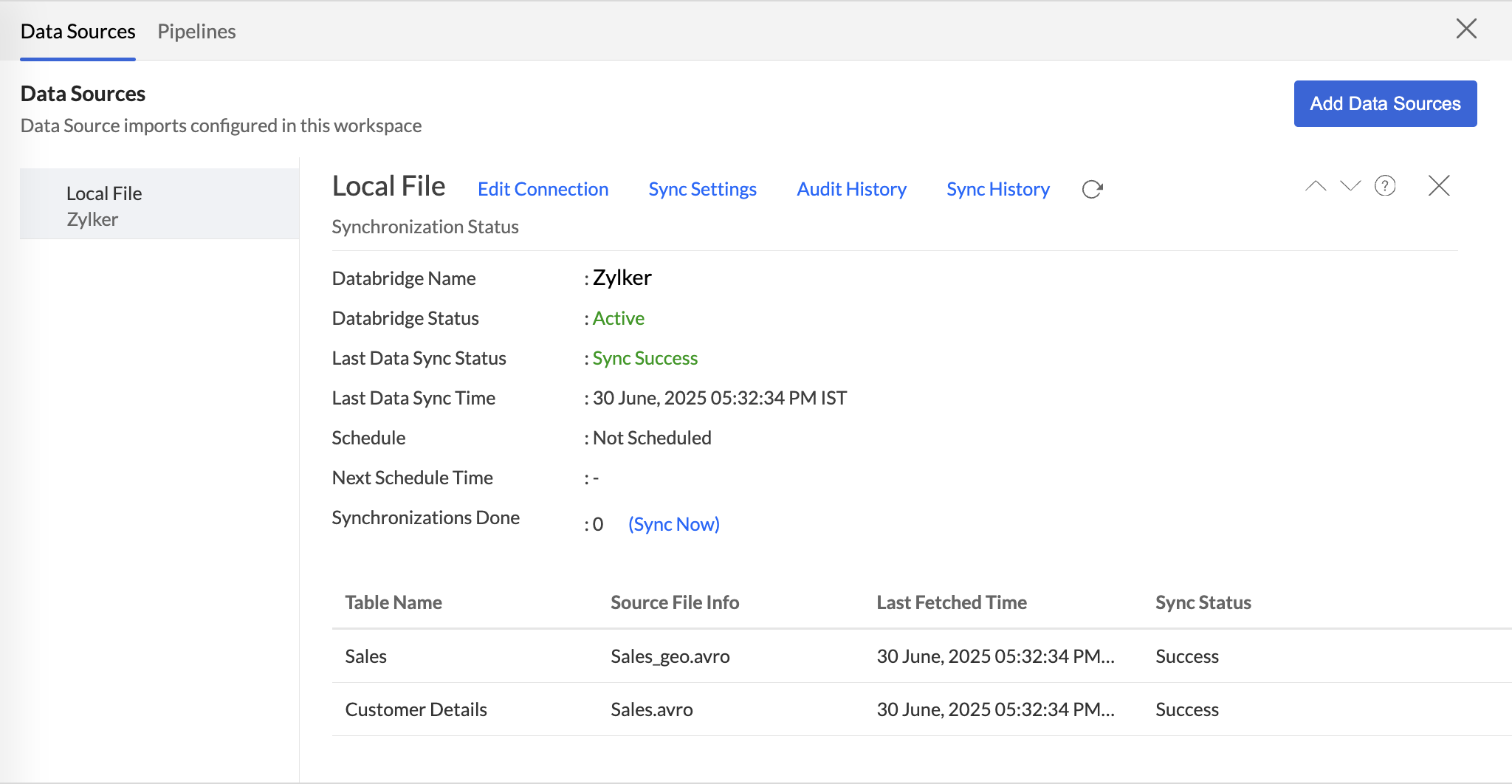Close the Local File details panel
This screenshot has width=1512, height=784.
pyautogui.click(x=1439, y=186)
